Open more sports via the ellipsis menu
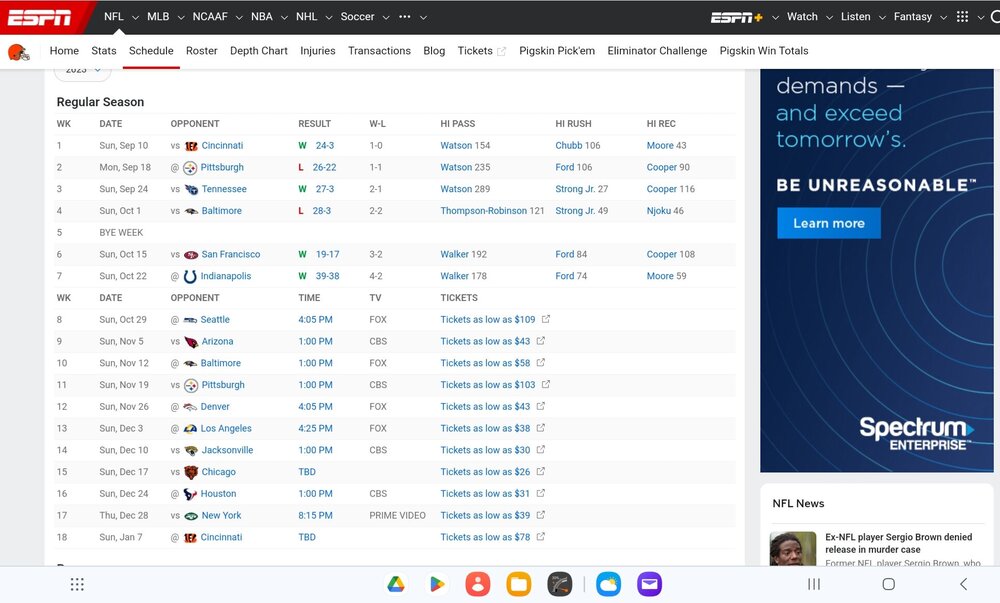 [405, 17]
